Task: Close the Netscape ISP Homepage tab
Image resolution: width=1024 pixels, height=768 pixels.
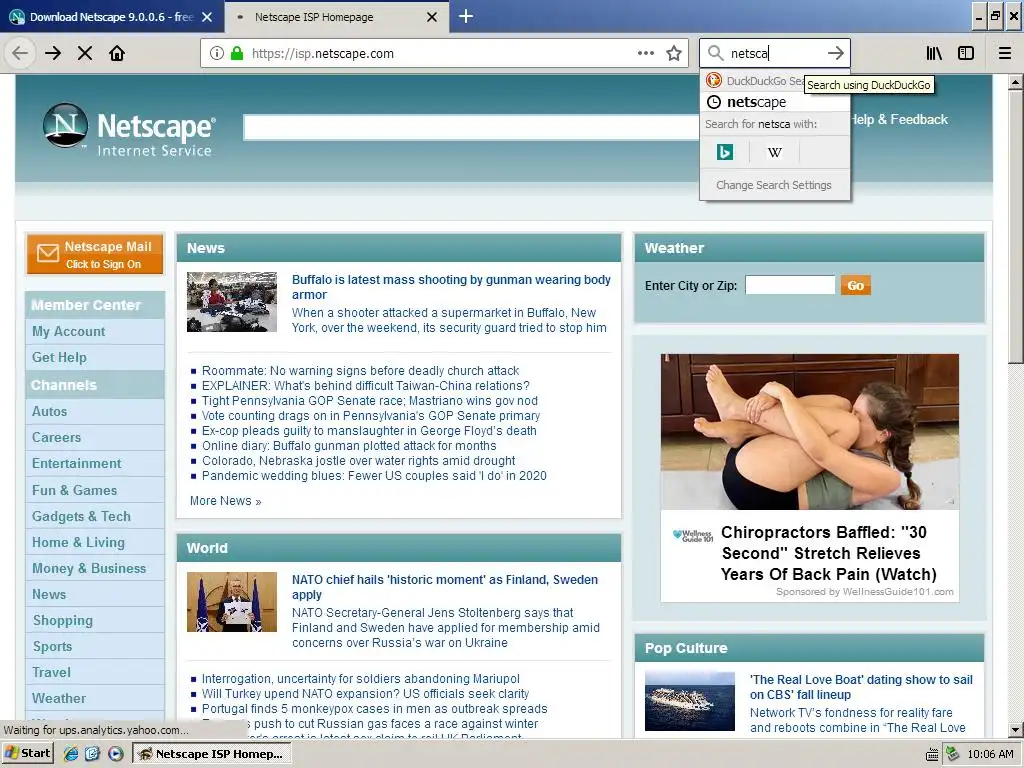Action: [x=432, y=17]
